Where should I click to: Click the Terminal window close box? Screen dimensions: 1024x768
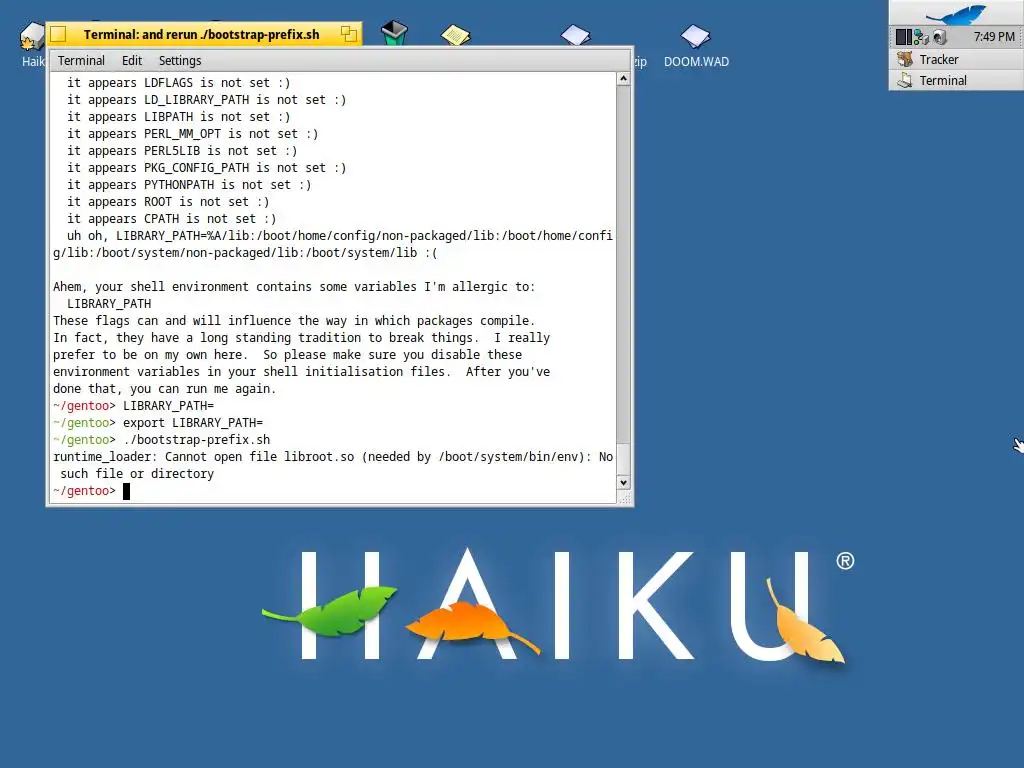coord(58,34)
